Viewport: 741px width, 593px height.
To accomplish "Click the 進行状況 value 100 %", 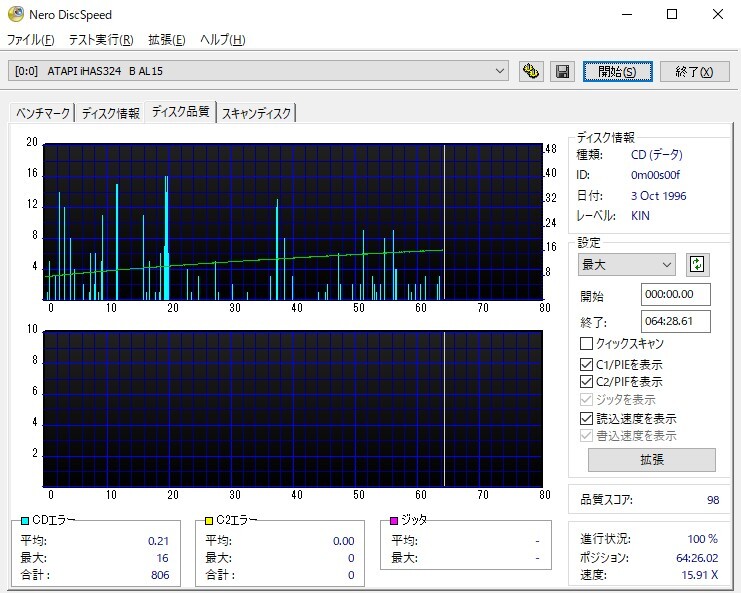I will pyautogui.click(x=702, y=539).
